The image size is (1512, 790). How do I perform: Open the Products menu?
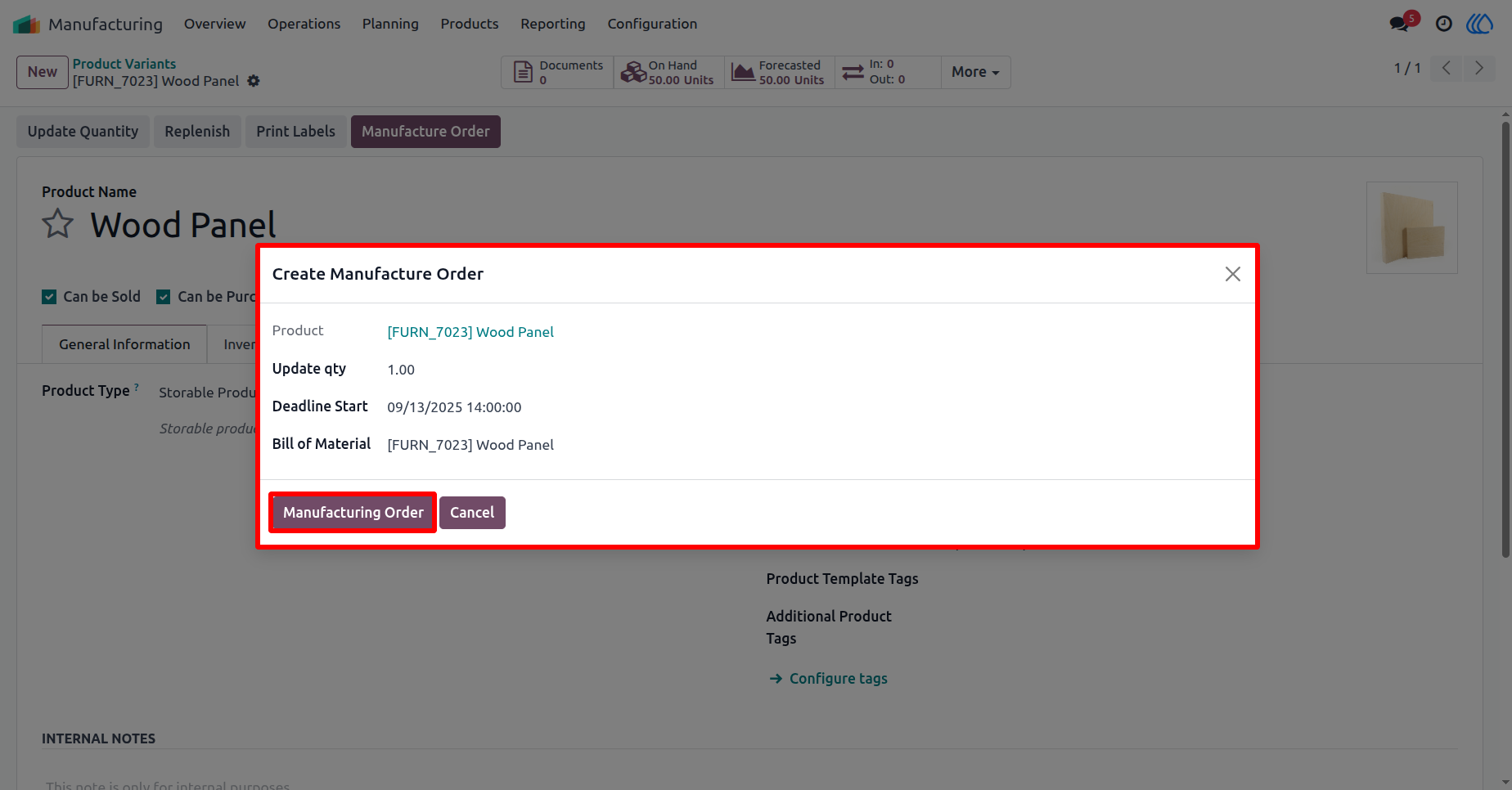tap(470, 24)
